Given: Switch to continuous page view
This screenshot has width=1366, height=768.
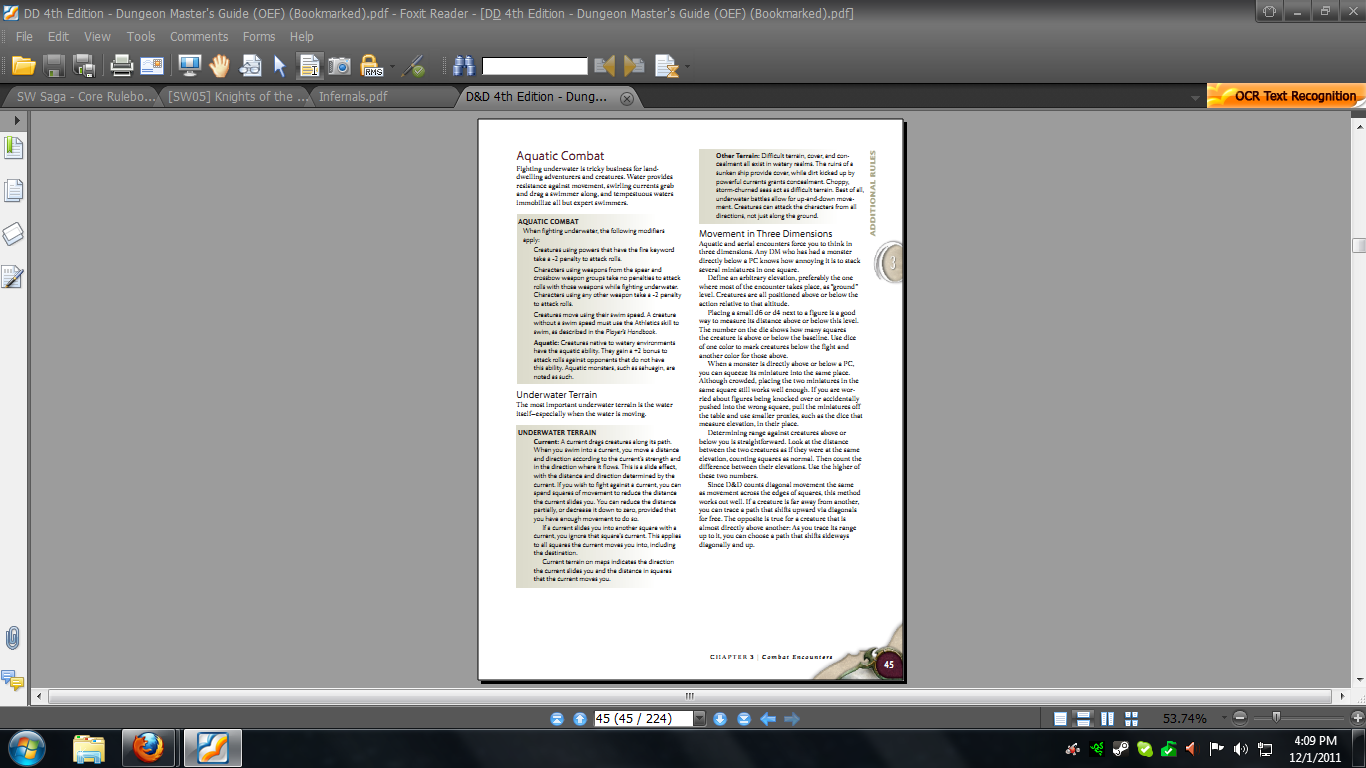Looking at the screenshot, I should [x=1083, y=718].
